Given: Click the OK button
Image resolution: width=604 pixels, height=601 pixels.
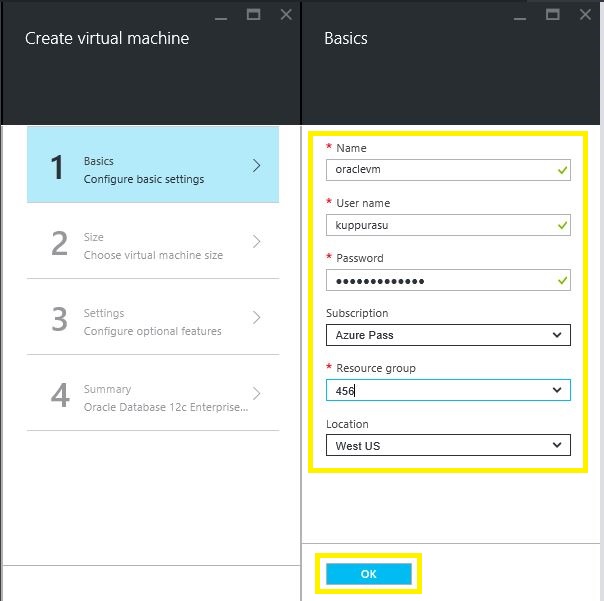Looking at the screenshot, I should [368, 574].
